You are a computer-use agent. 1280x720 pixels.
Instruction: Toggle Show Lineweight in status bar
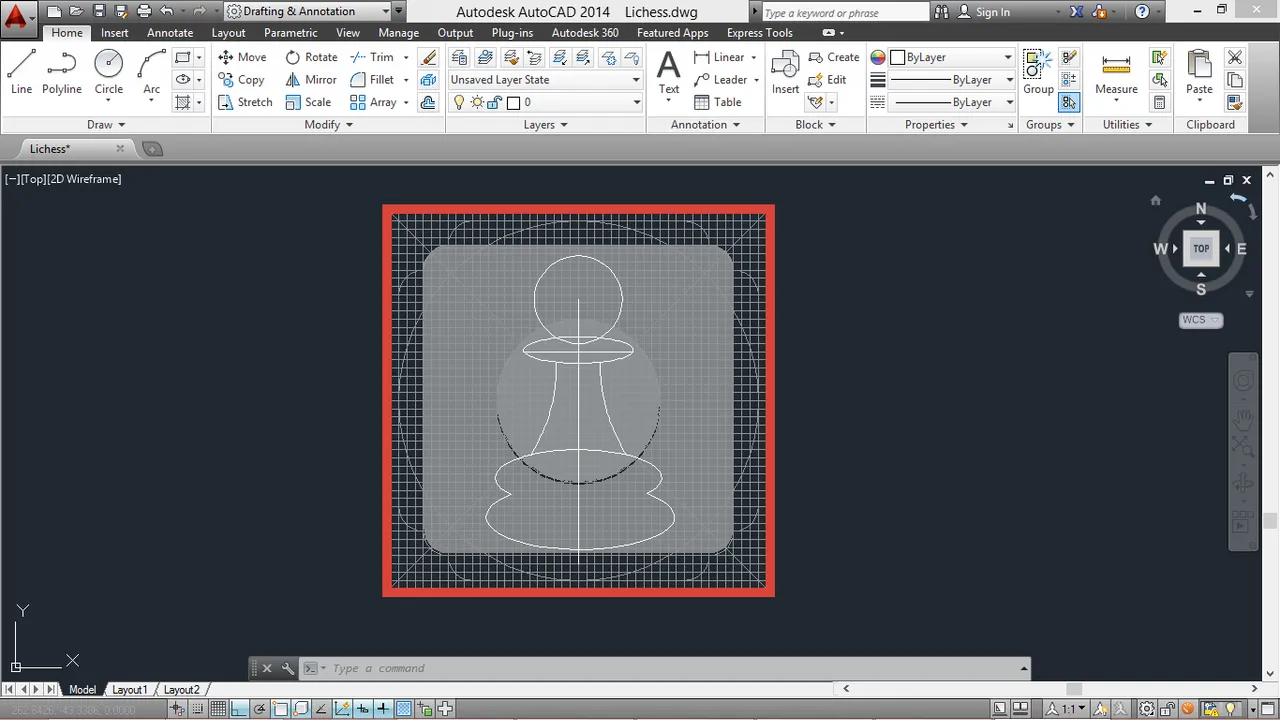383,709
